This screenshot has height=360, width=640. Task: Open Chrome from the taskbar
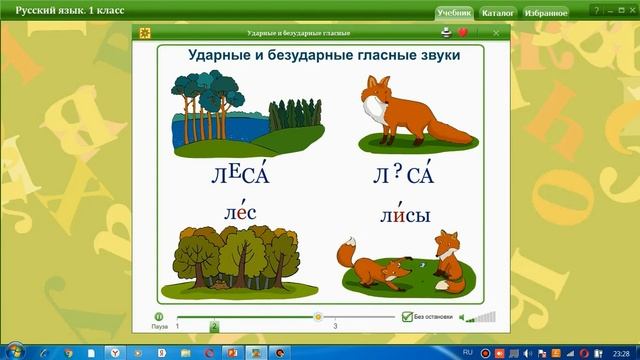coord(69,353)
